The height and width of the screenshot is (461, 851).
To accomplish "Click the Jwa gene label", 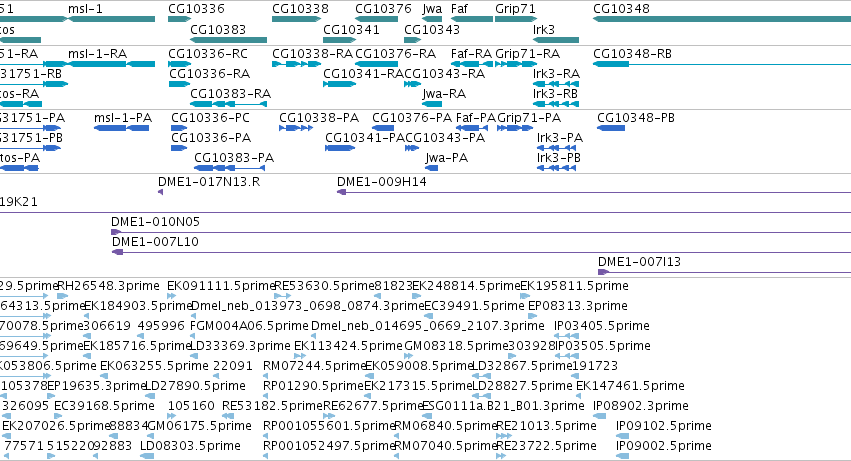I will tap(432, 9).
